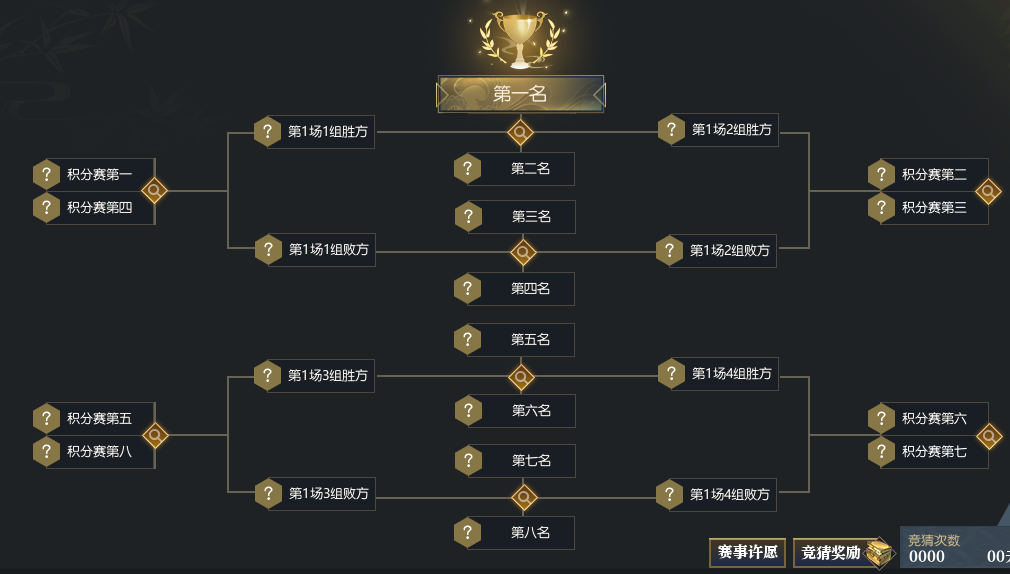
Task: Click the magnifier beside 积分赛第二 and 积分赛第三
Action: [x=988, y=191]
